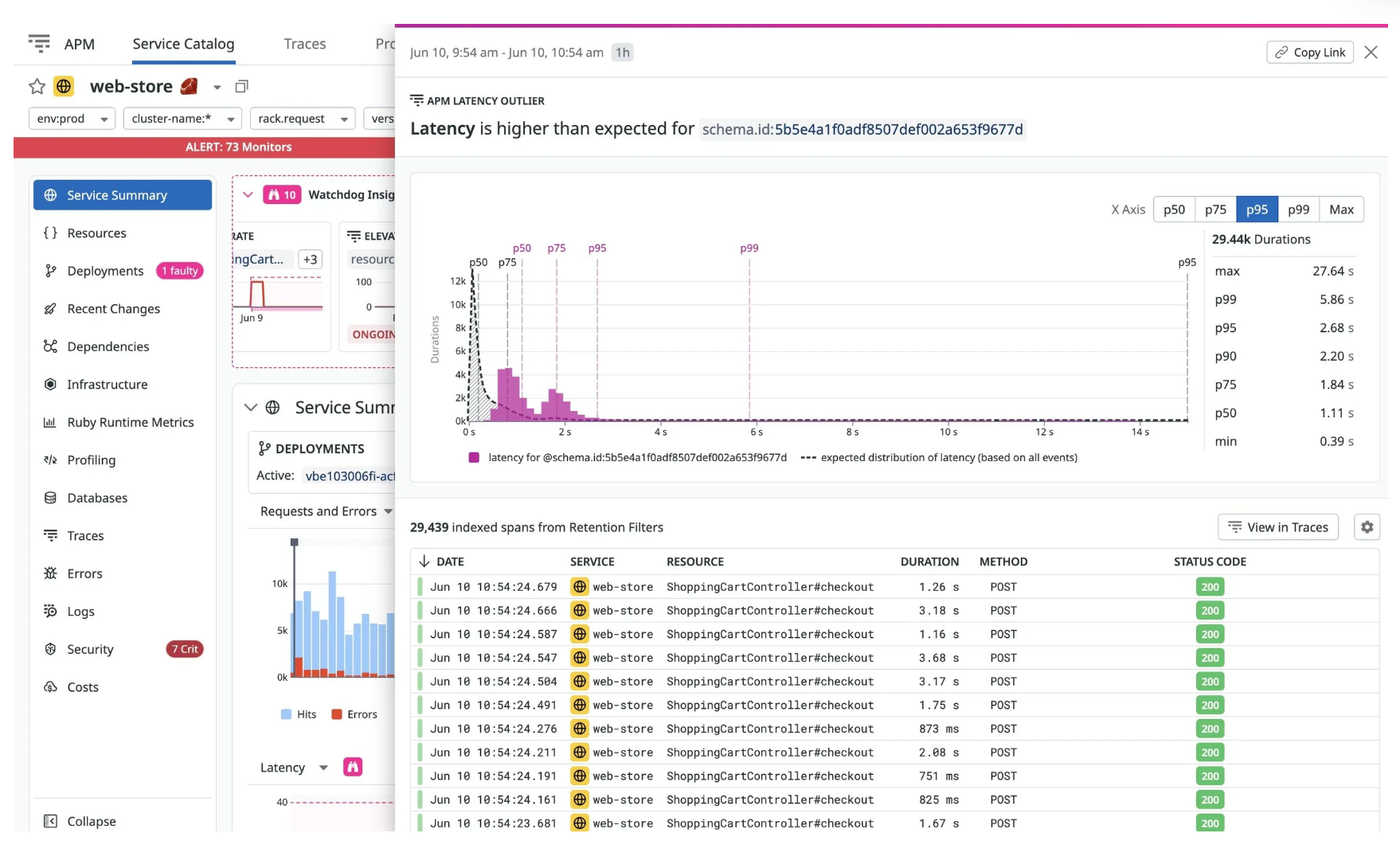Click the pink latency legend swatch

click(473, 457)
